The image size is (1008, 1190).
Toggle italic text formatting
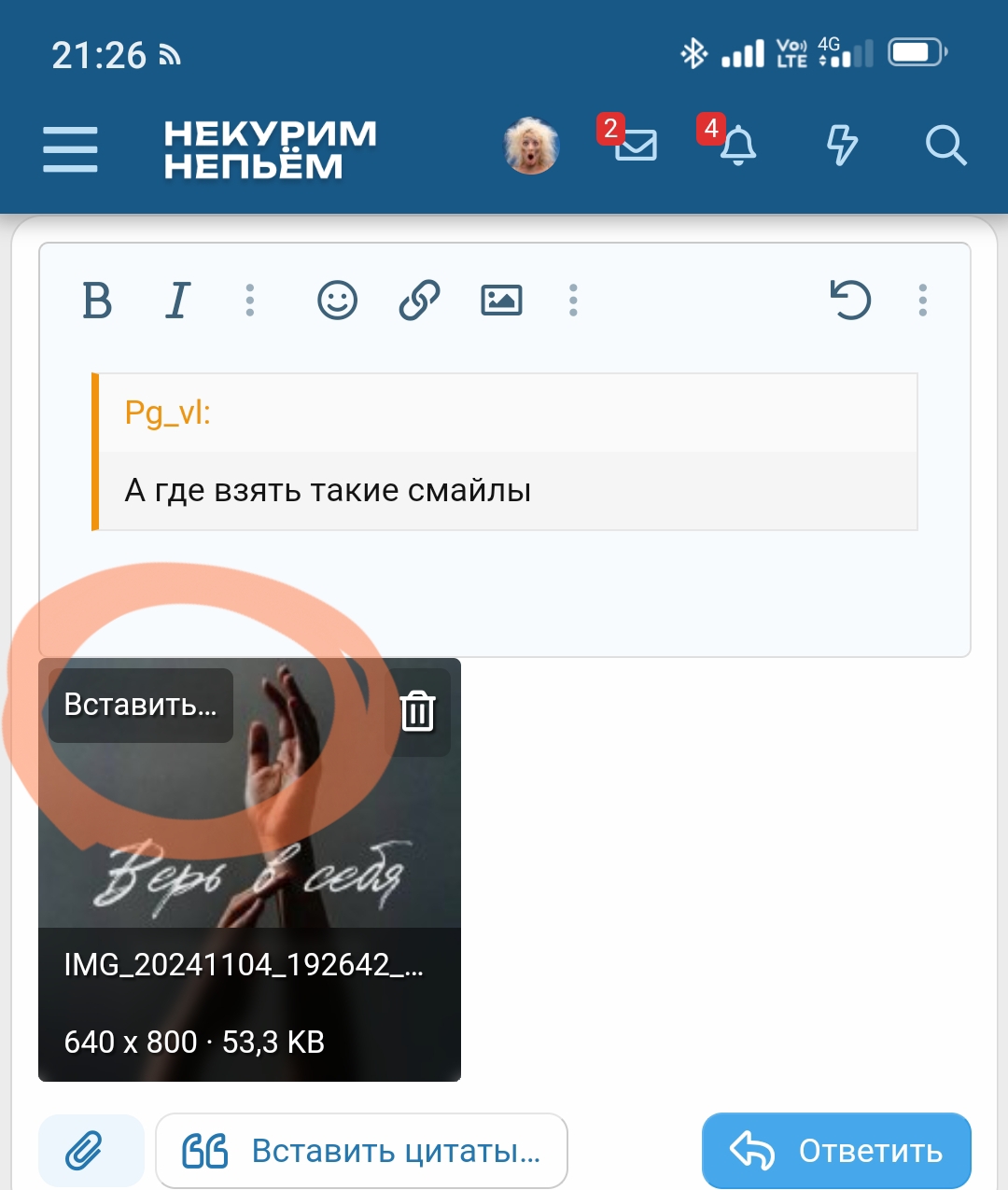tap(177, 301)
